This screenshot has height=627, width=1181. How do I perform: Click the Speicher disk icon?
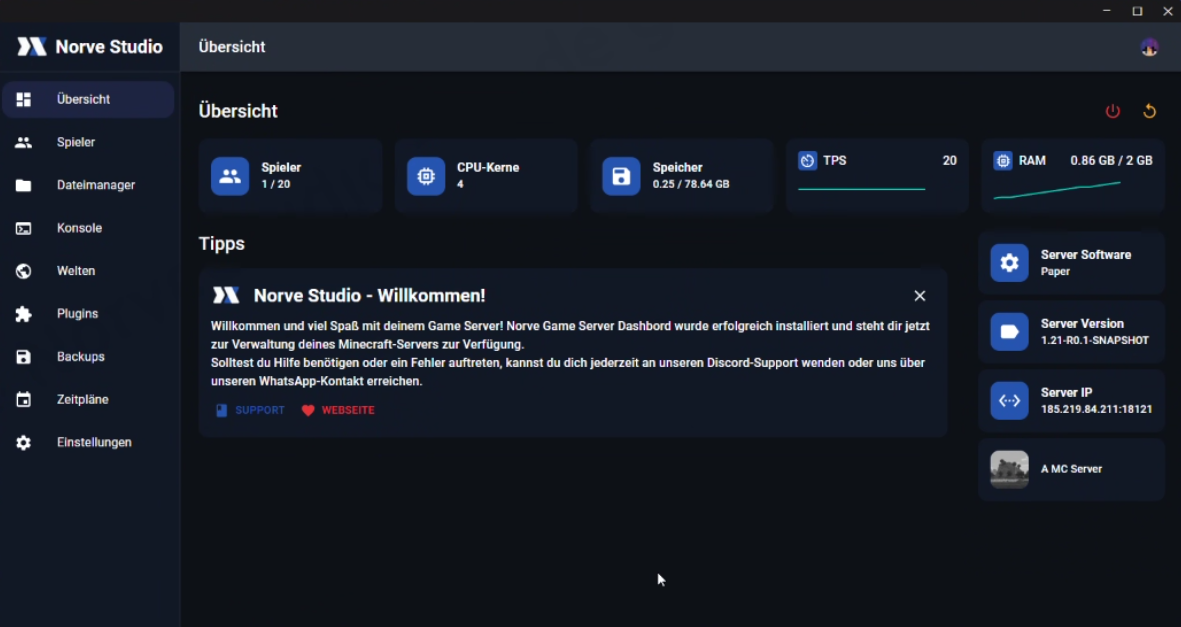(x=621, y=176)
